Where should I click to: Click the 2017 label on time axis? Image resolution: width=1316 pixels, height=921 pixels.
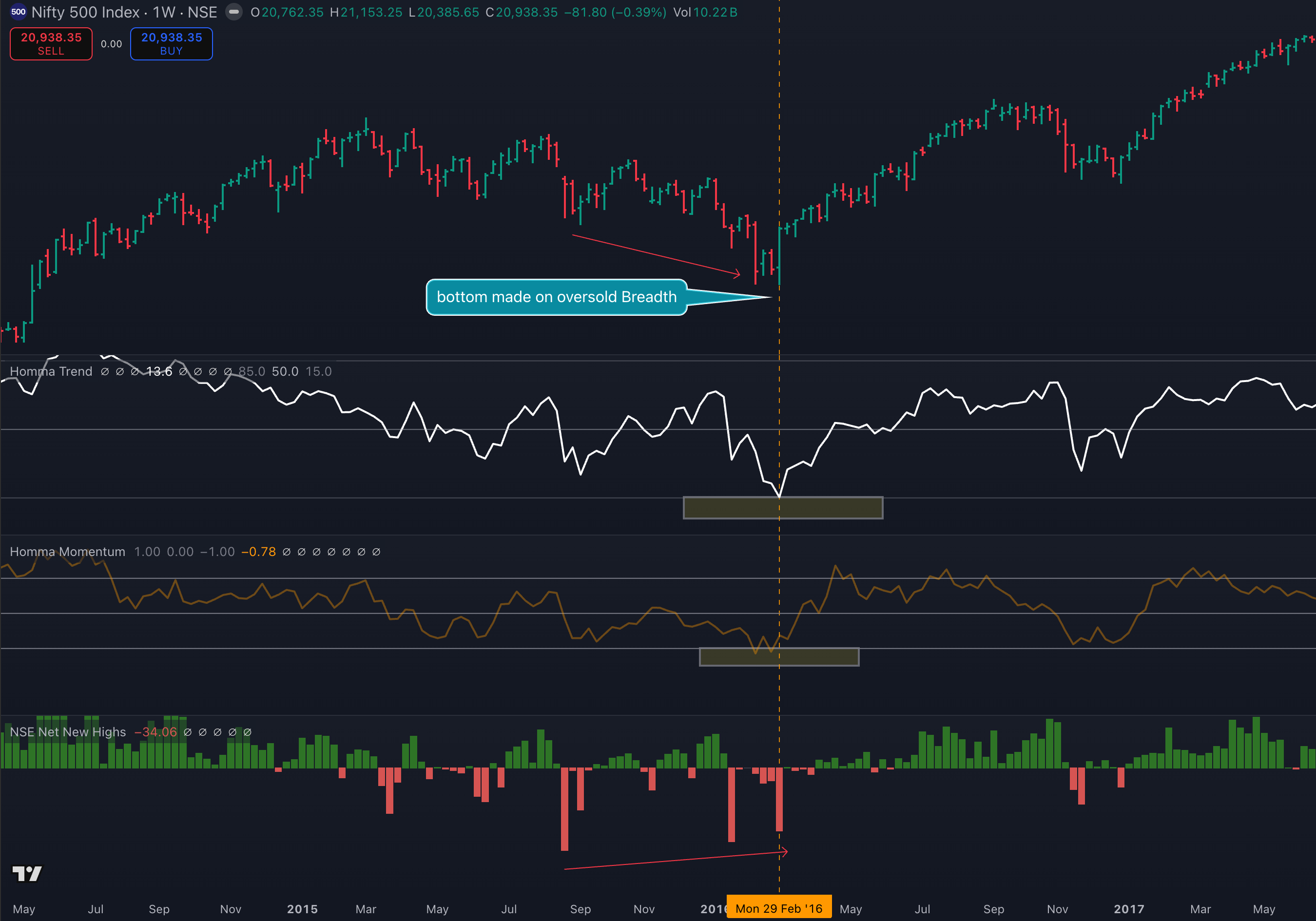coord(1128,909)
